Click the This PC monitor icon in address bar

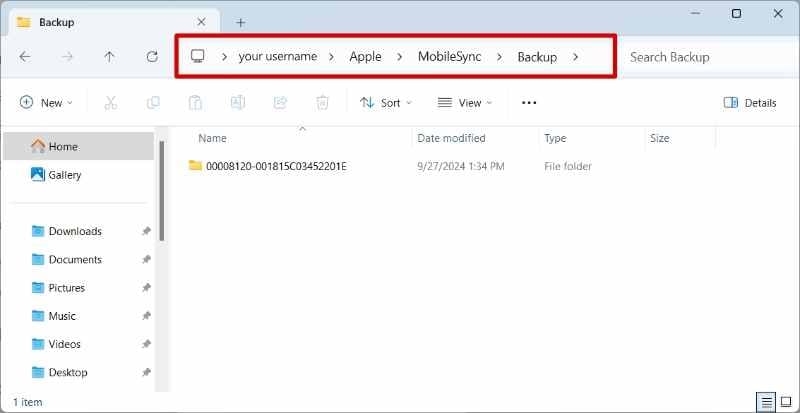click(197, 56)
